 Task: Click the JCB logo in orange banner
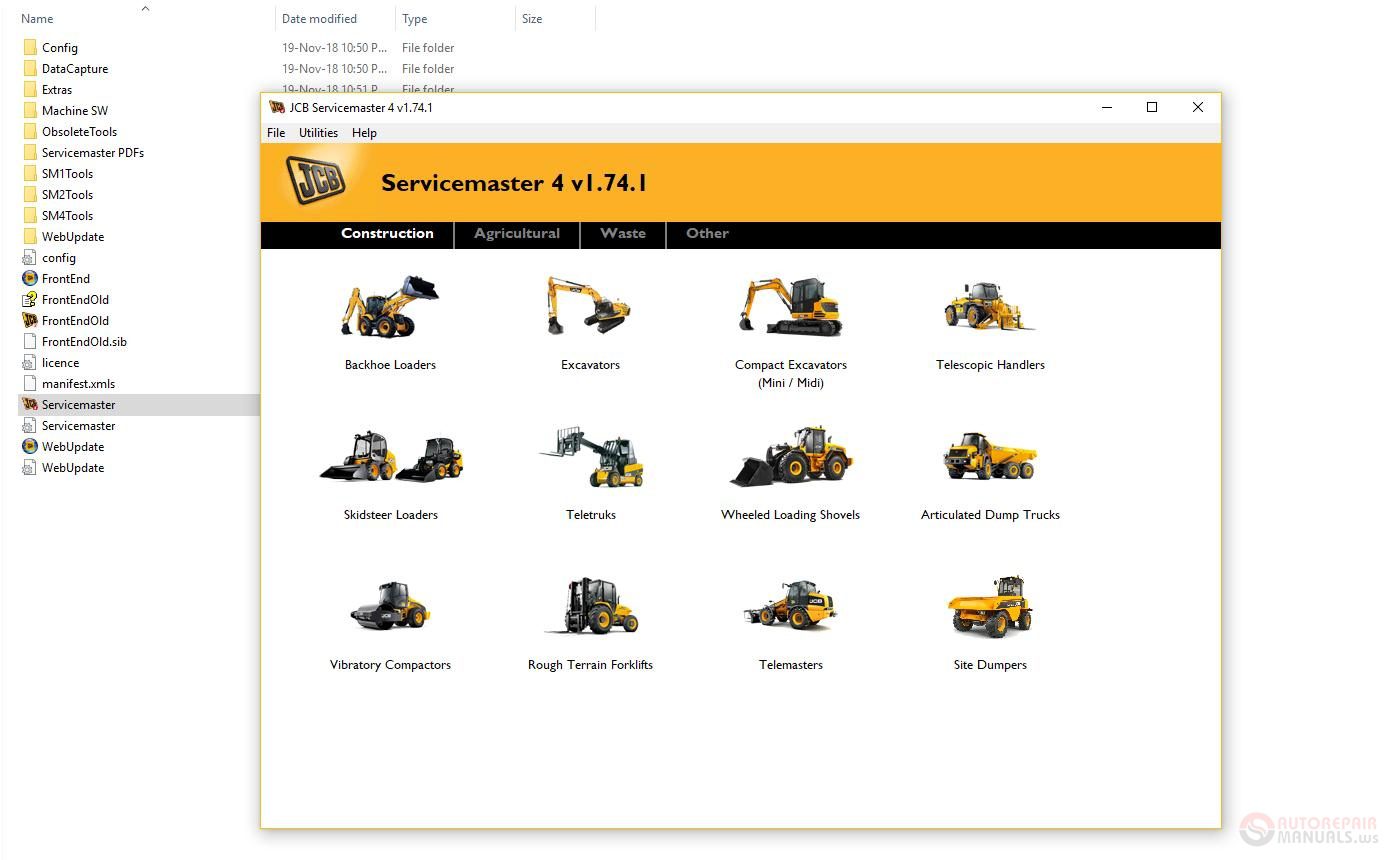point(316,180)
